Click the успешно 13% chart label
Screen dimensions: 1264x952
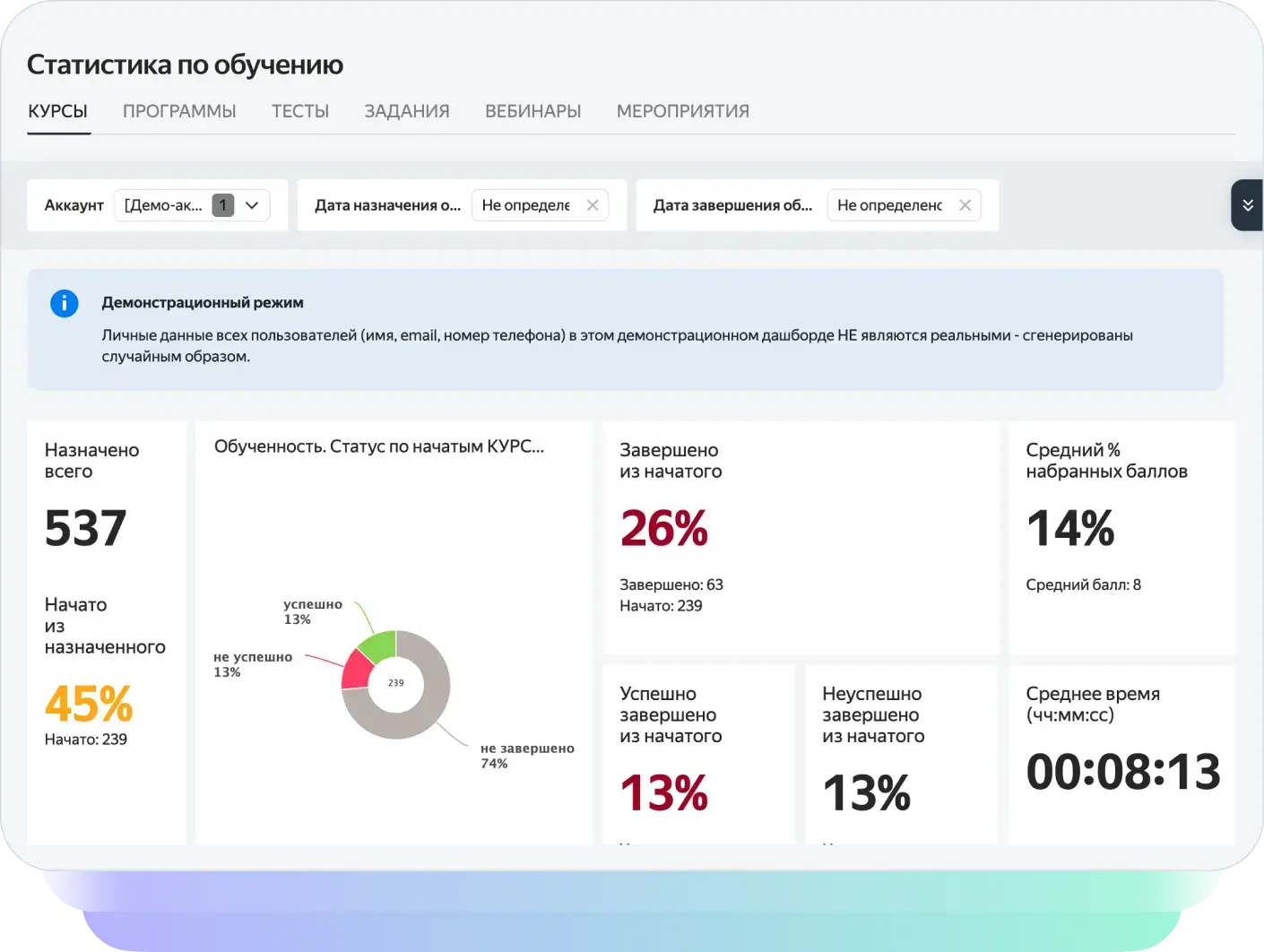point(313,611)
